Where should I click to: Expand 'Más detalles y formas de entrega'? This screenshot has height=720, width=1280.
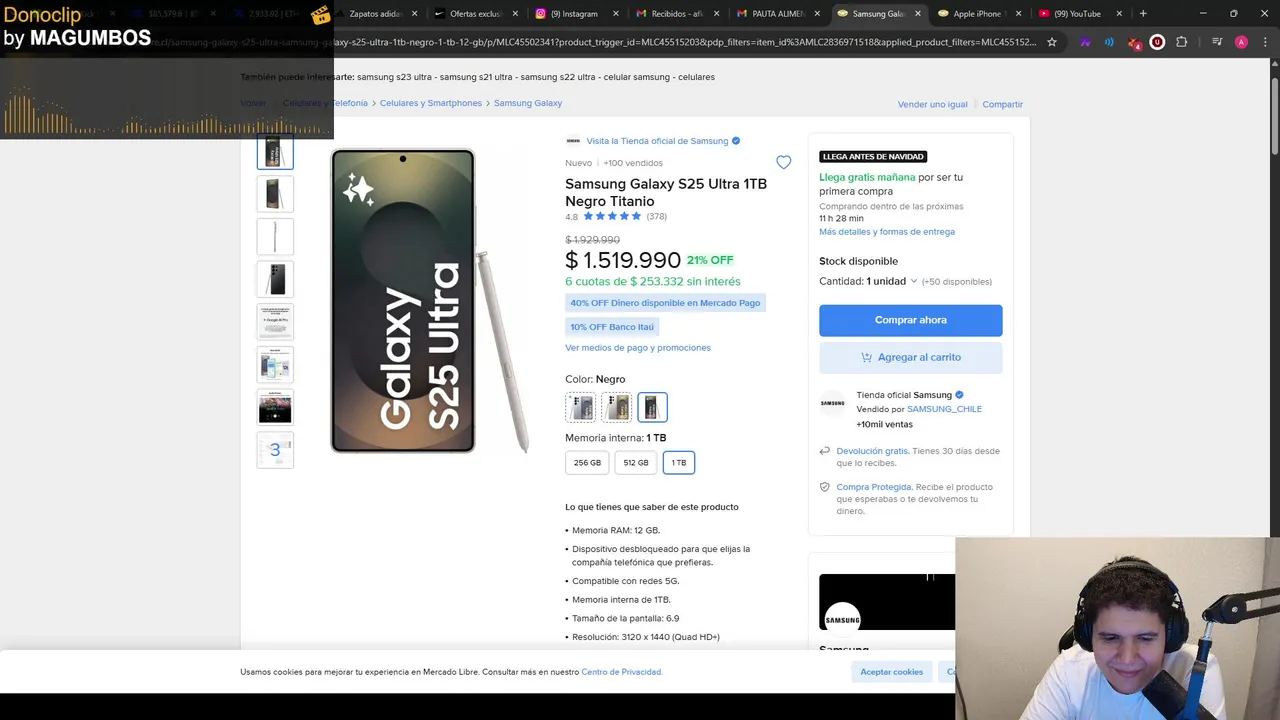click(886, 231)
